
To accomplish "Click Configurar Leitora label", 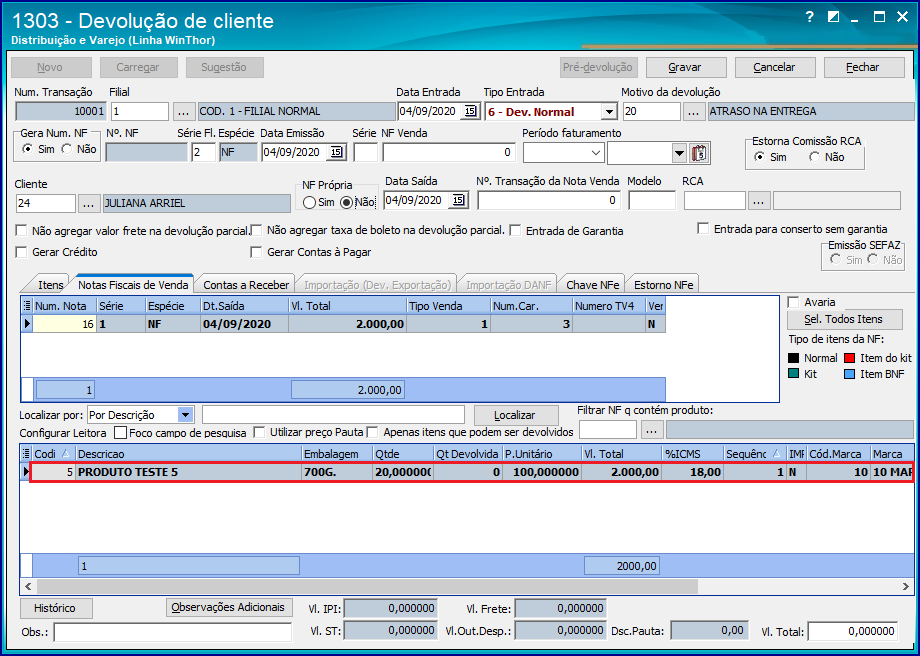I will 63,433.
